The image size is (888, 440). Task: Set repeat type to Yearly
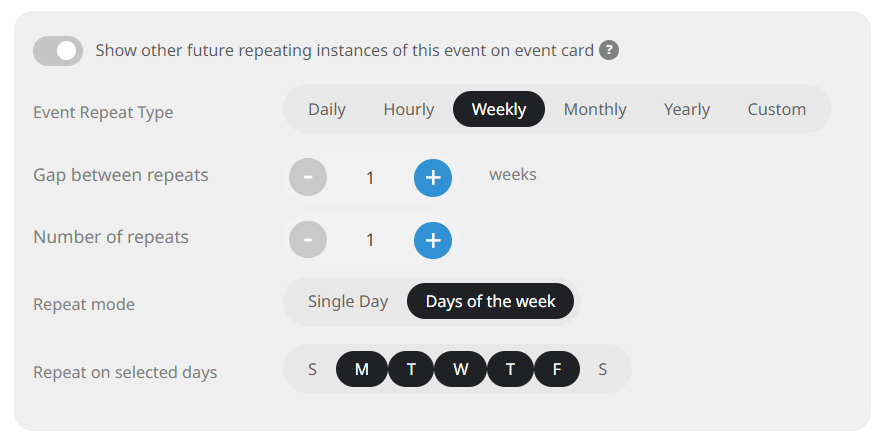coord(687,109)
